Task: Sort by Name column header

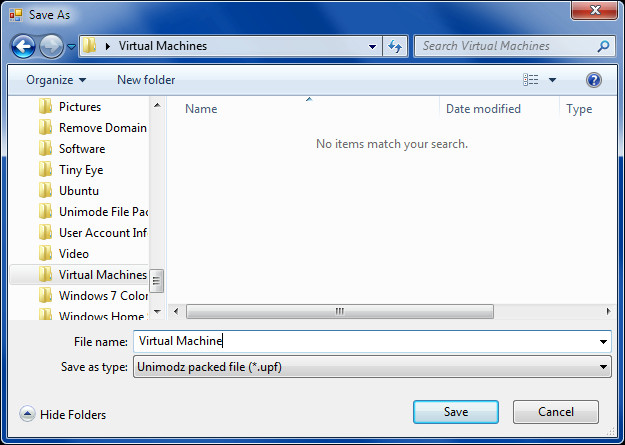Action: 201,109
